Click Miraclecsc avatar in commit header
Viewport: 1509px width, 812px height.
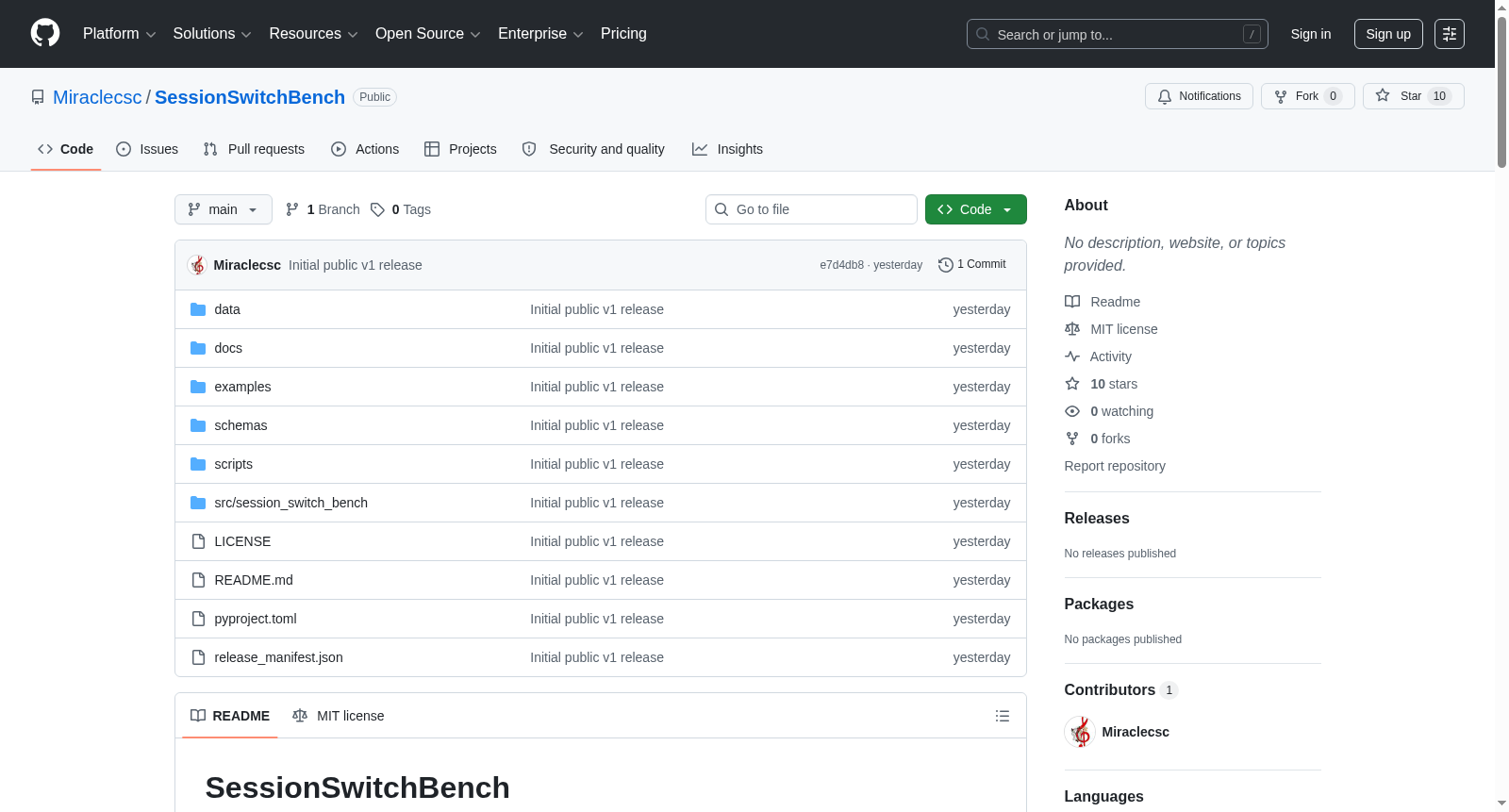[x=197, y=265]
